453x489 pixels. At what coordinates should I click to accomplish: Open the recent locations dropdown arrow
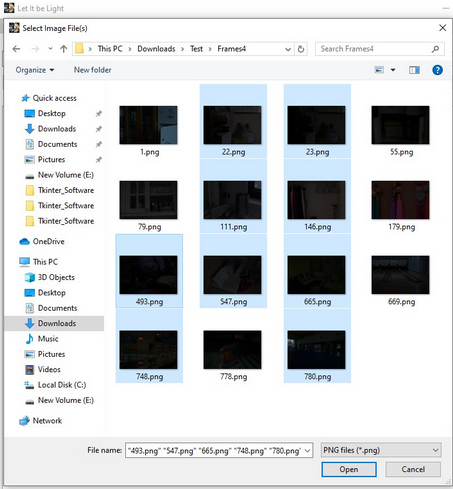50,49
